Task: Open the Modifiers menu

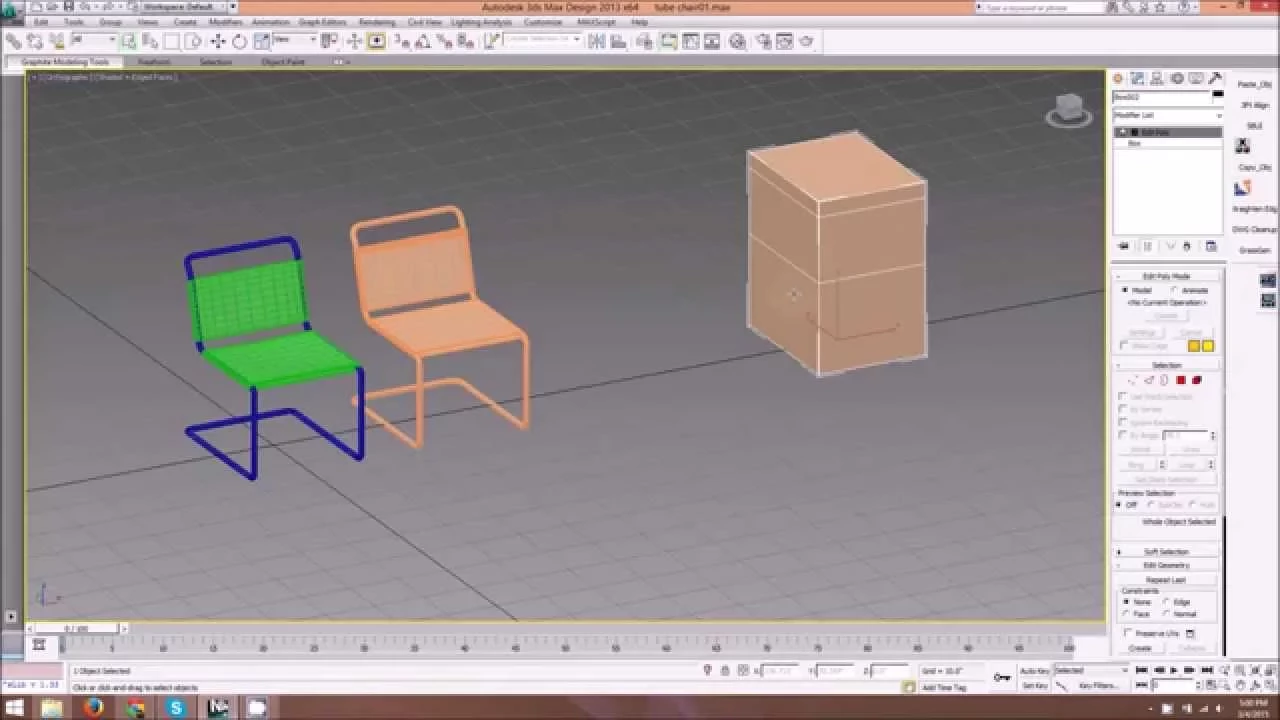Action: [225, 21]
